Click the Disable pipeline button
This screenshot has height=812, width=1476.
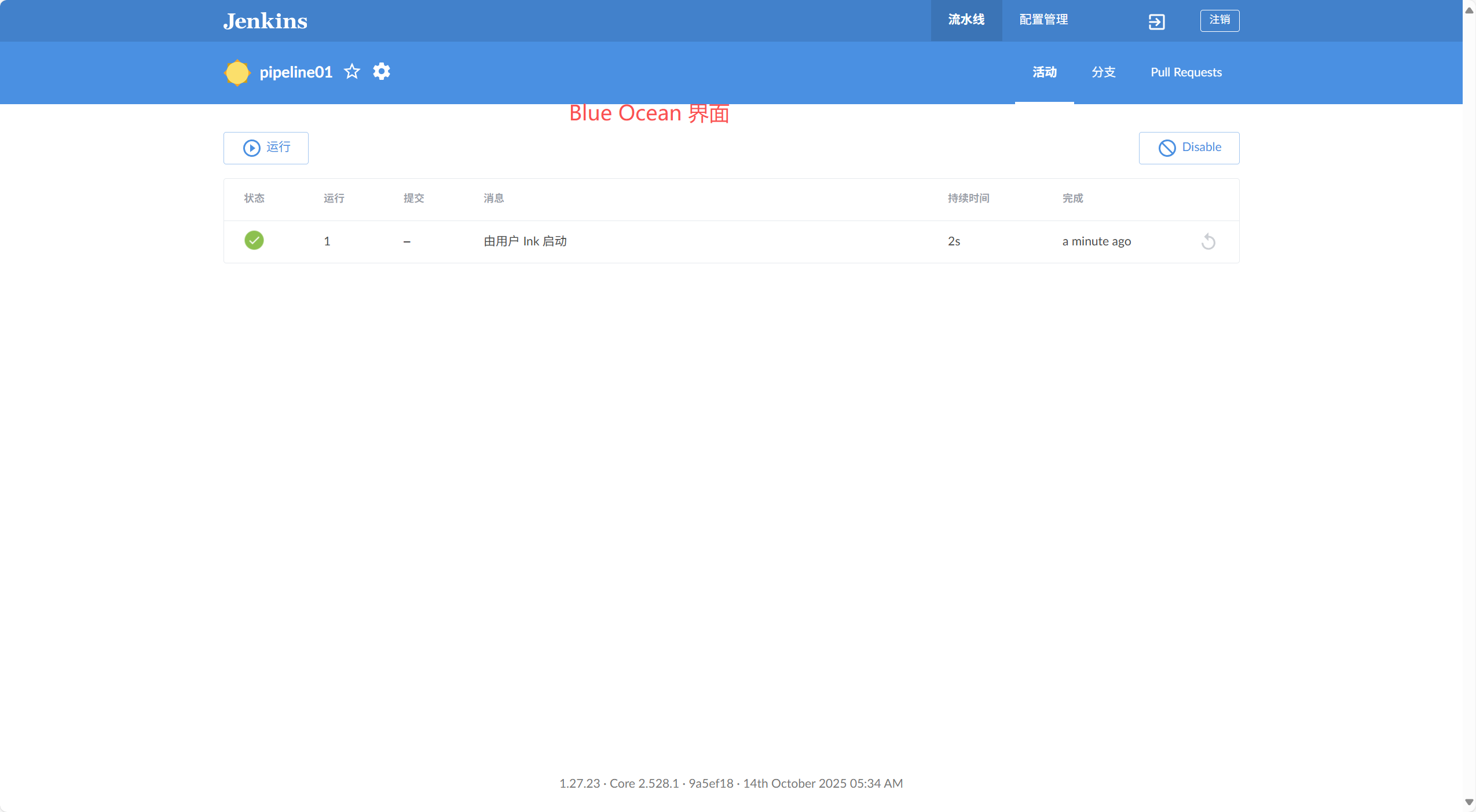click(x=1189, y=148)
